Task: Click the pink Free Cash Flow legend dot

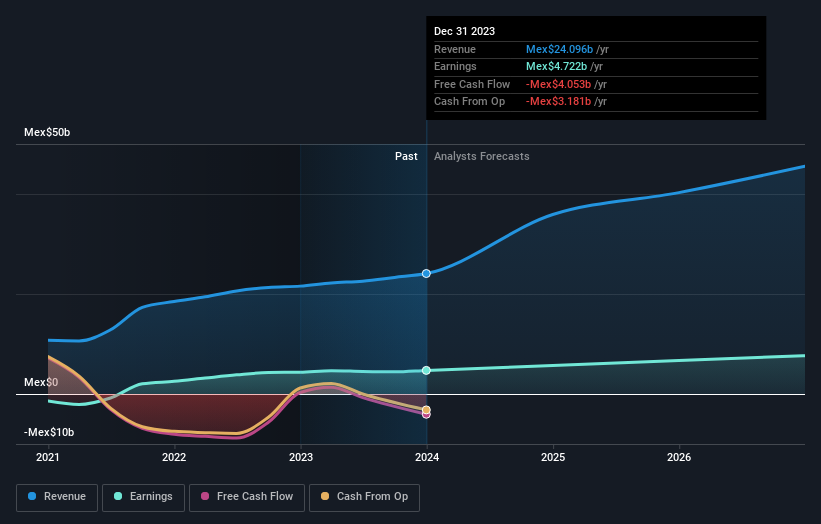Action: click(x=205, y=496)
